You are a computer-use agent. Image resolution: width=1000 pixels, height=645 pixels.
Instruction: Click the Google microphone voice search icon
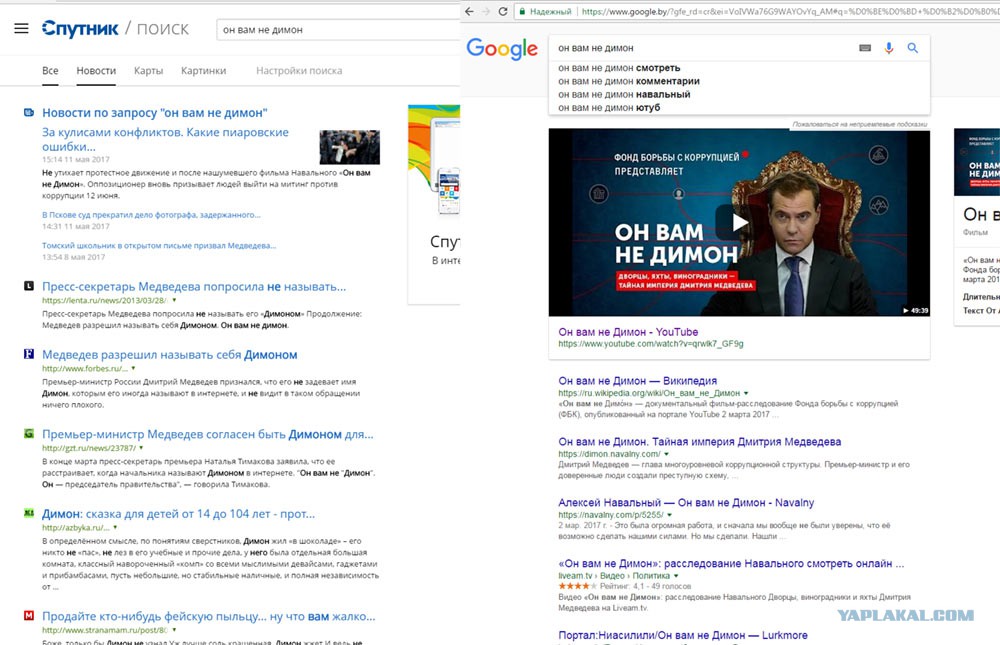[889, 48]
